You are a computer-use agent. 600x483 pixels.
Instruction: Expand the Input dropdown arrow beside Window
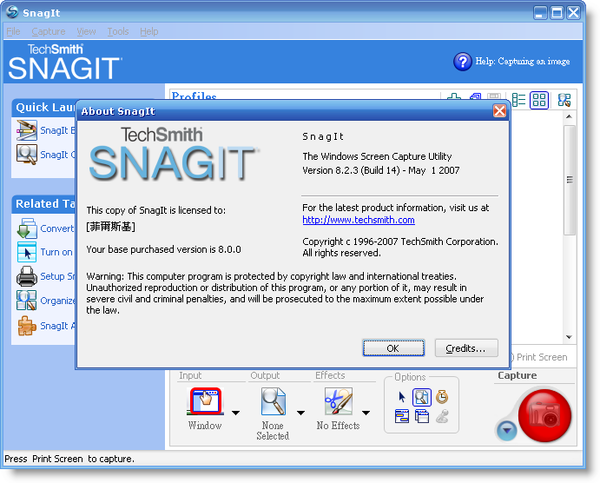coord(236,413)
